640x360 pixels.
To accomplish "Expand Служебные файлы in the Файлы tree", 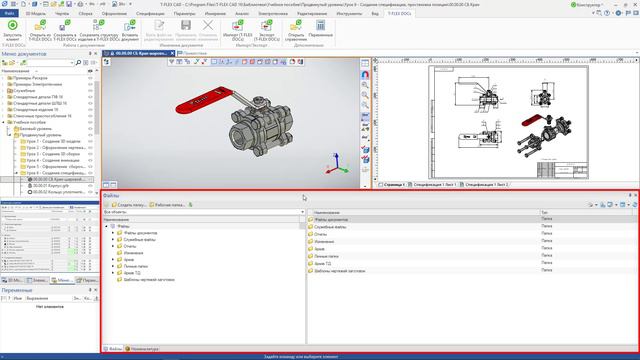I will [x=113, y=240].
